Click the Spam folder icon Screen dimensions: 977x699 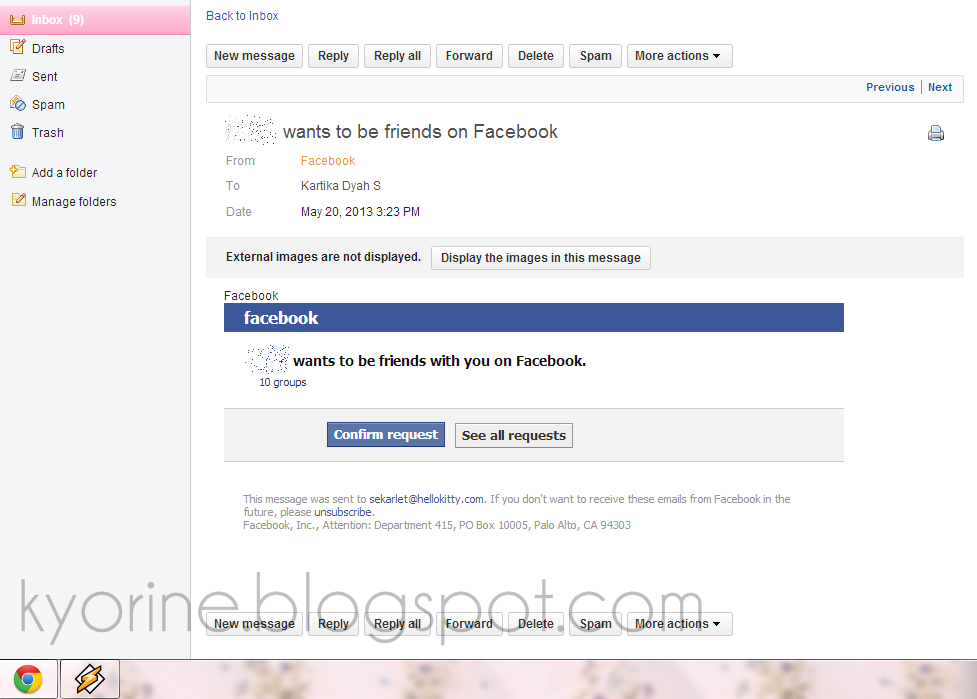click(17, 103)
